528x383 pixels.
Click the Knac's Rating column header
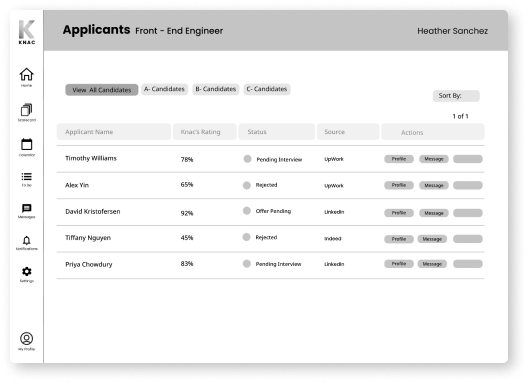coord(205,132)
